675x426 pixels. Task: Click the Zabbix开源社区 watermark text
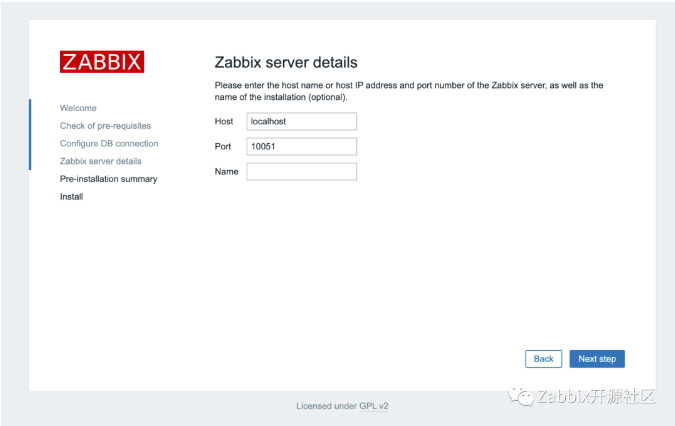(x=595, y=396)
